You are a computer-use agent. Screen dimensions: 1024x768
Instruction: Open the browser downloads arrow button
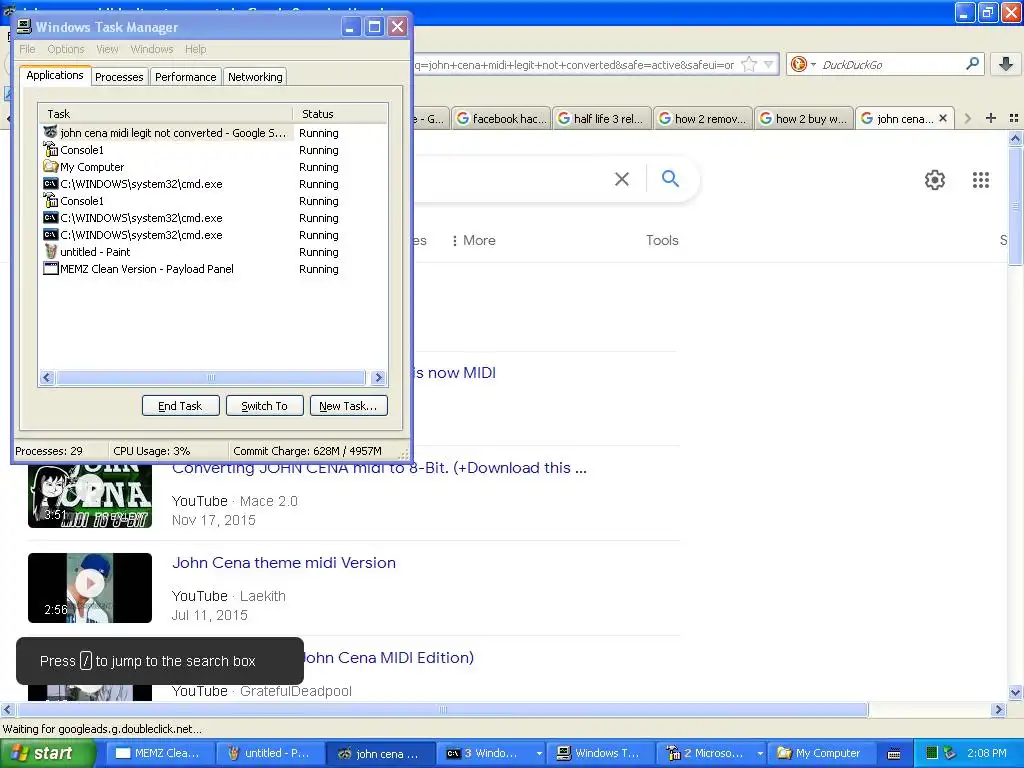click(1006, 64)
